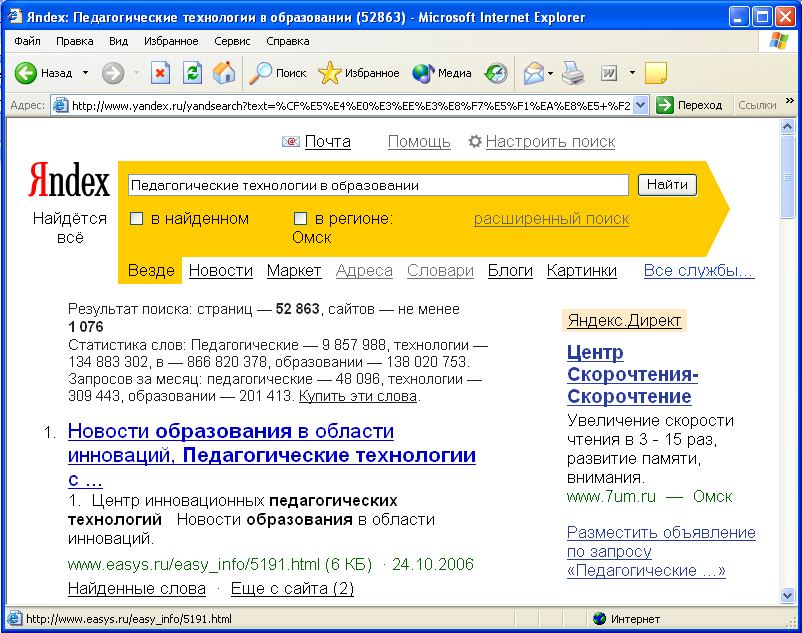Open the Файл menu

click(x=27, y=41)
